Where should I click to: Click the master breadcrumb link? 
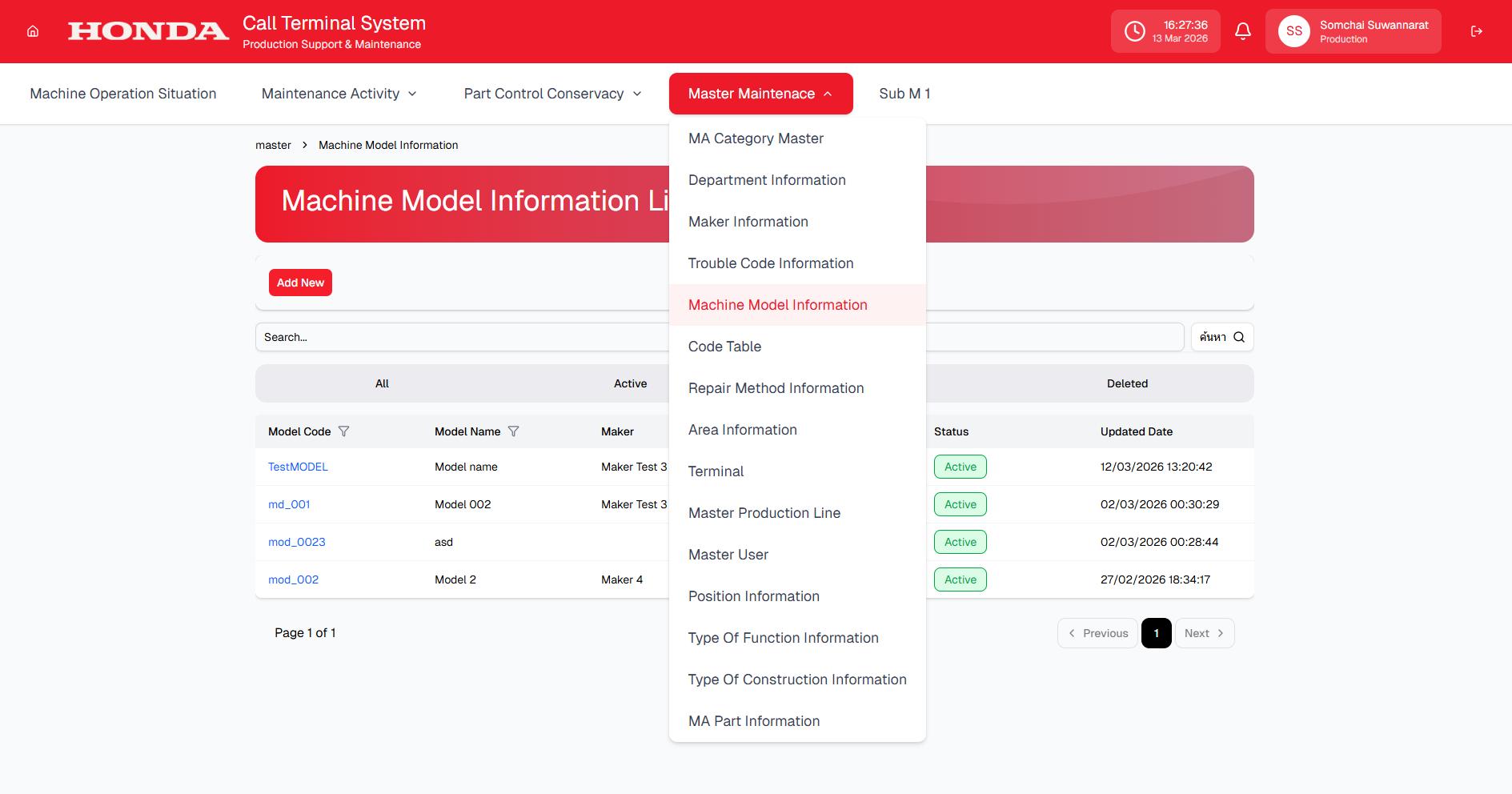click(x=273, y=145)
